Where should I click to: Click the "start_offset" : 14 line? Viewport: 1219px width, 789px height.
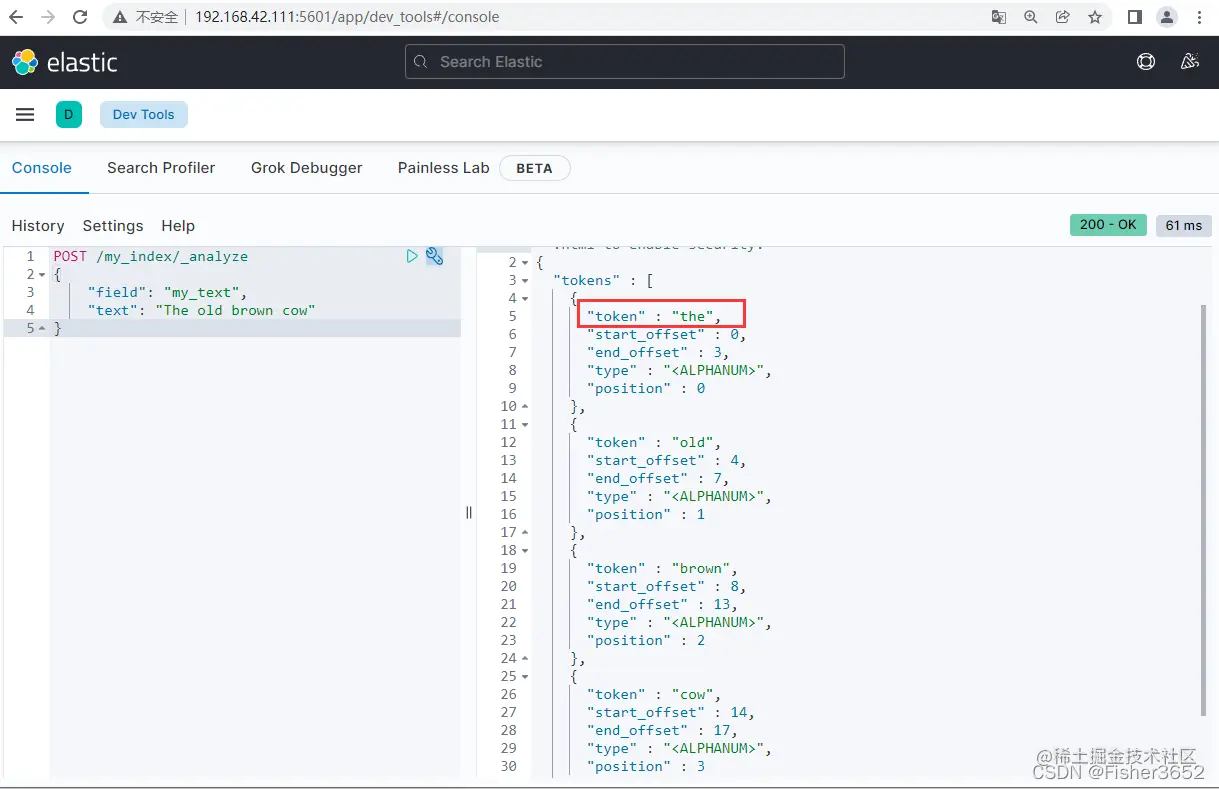coord(670,712)
